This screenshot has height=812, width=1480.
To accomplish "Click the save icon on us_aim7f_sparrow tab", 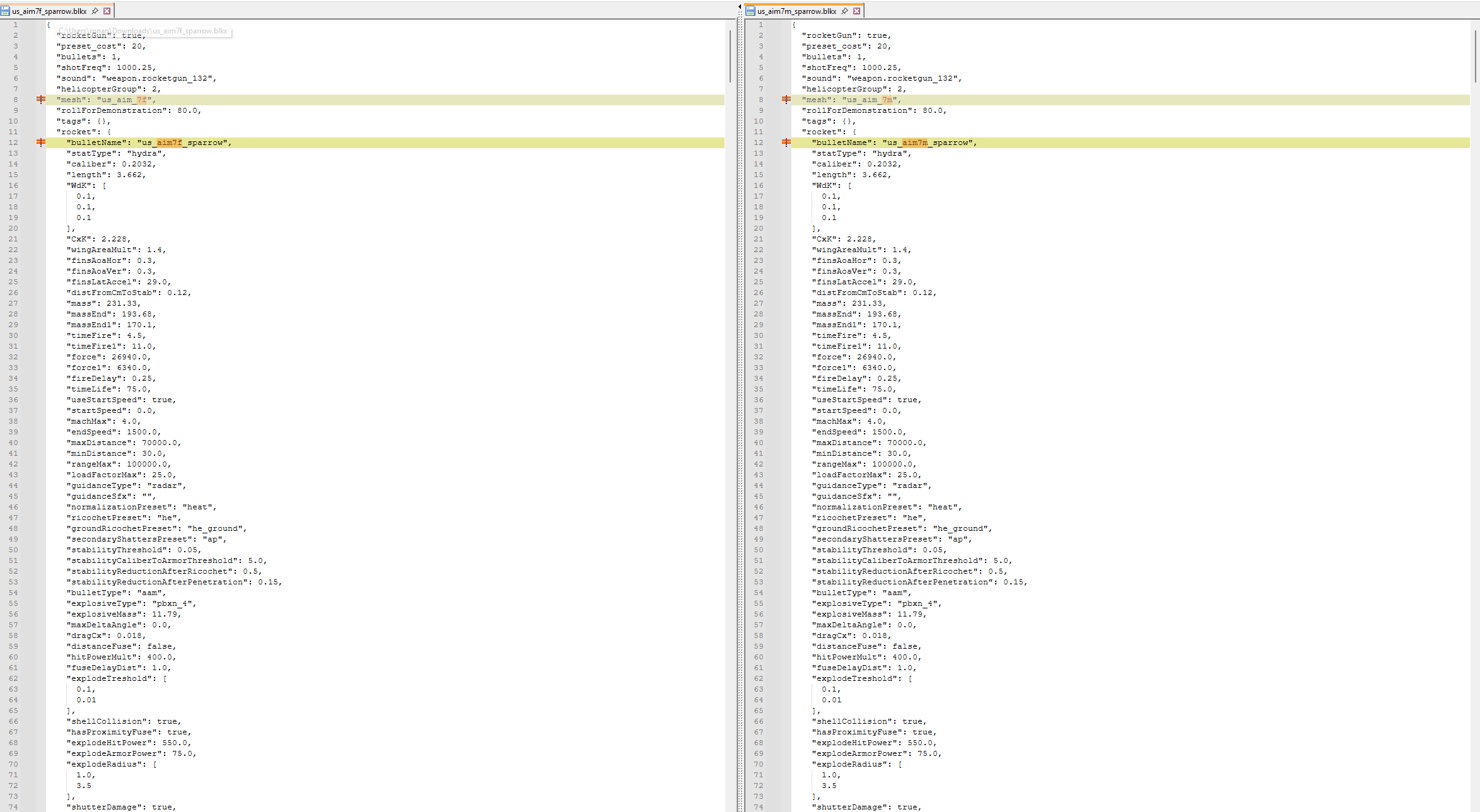I will [6, 11].
